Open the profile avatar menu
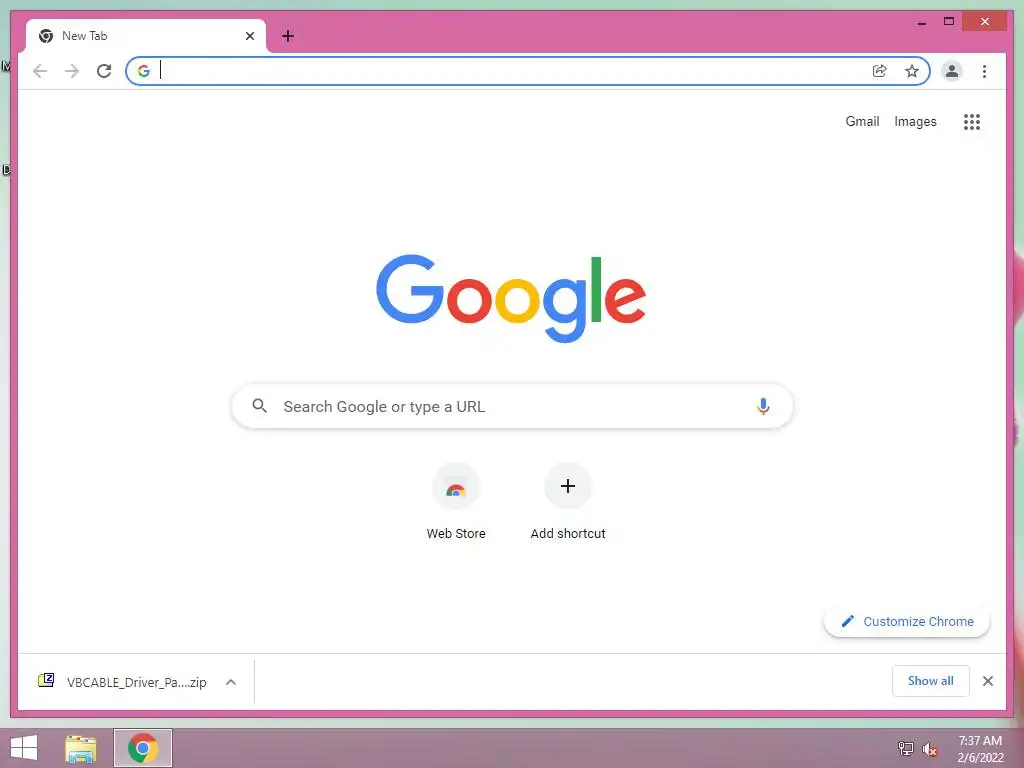The width and height of the screenshot is (1024, 768). (x=952, y=71)
